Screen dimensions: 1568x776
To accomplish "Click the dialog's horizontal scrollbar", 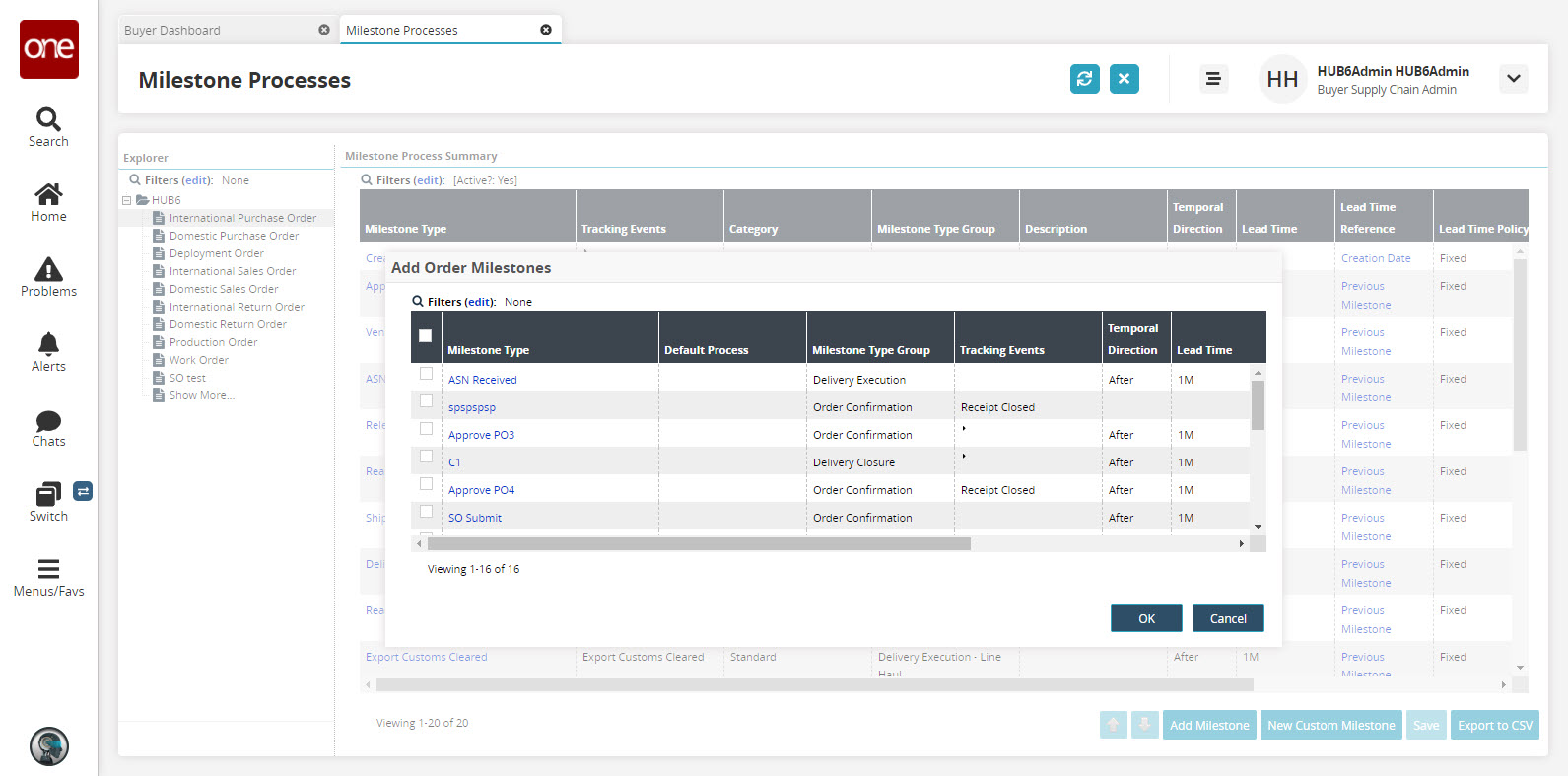I will [699, 544].
